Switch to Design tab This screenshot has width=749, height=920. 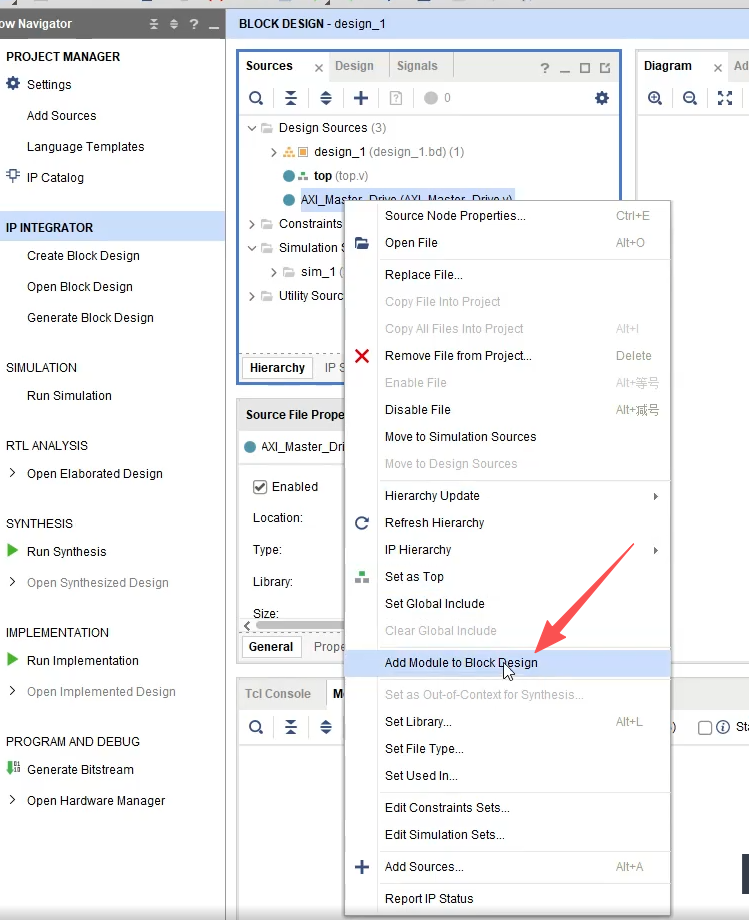coord(354,66)
